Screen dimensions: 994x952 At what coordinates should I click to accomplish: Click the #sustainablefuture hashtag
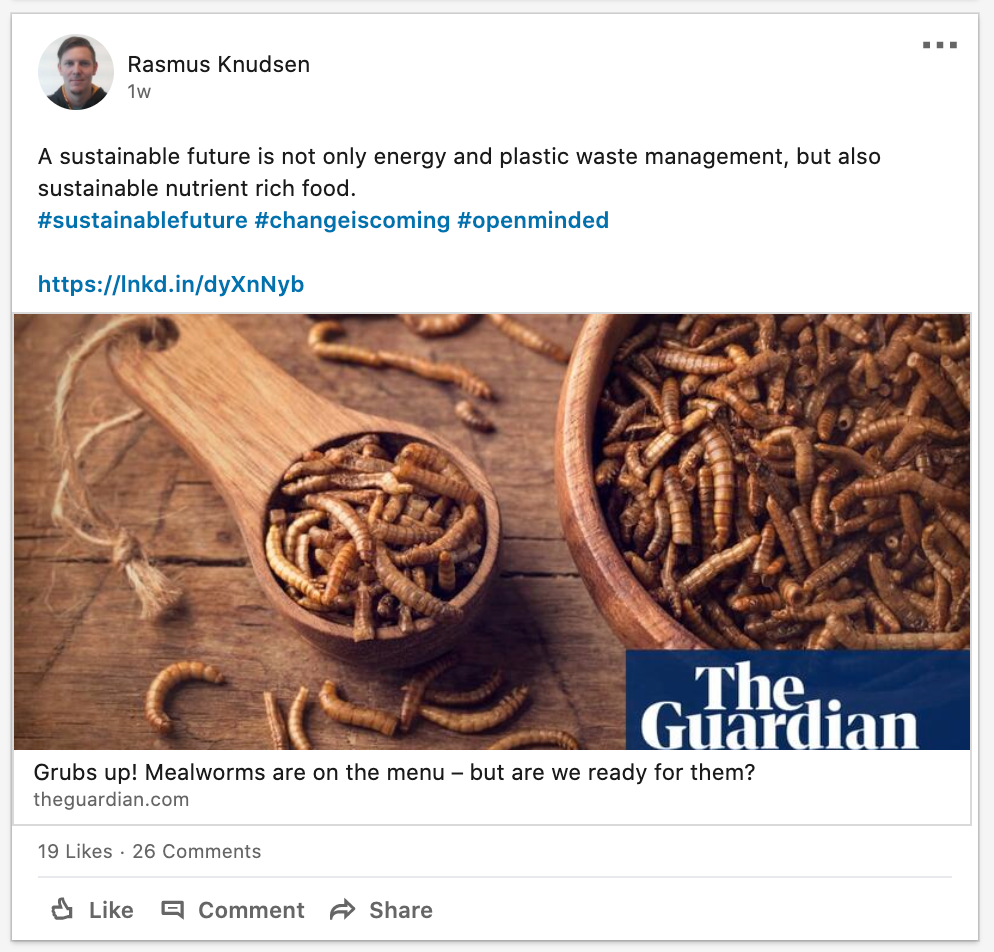[x=143, y=221]
